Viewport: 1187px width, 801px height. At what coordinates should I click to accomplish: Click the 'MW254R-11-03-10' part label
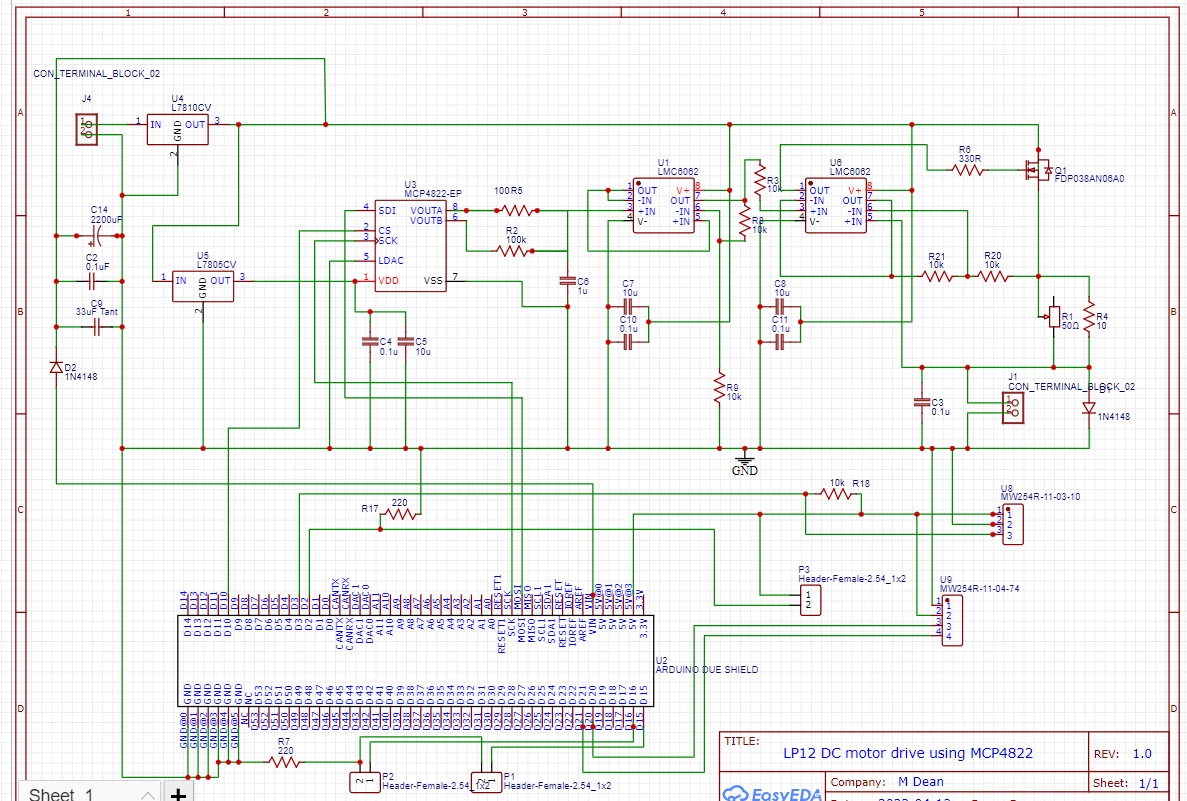[1041, 497]
